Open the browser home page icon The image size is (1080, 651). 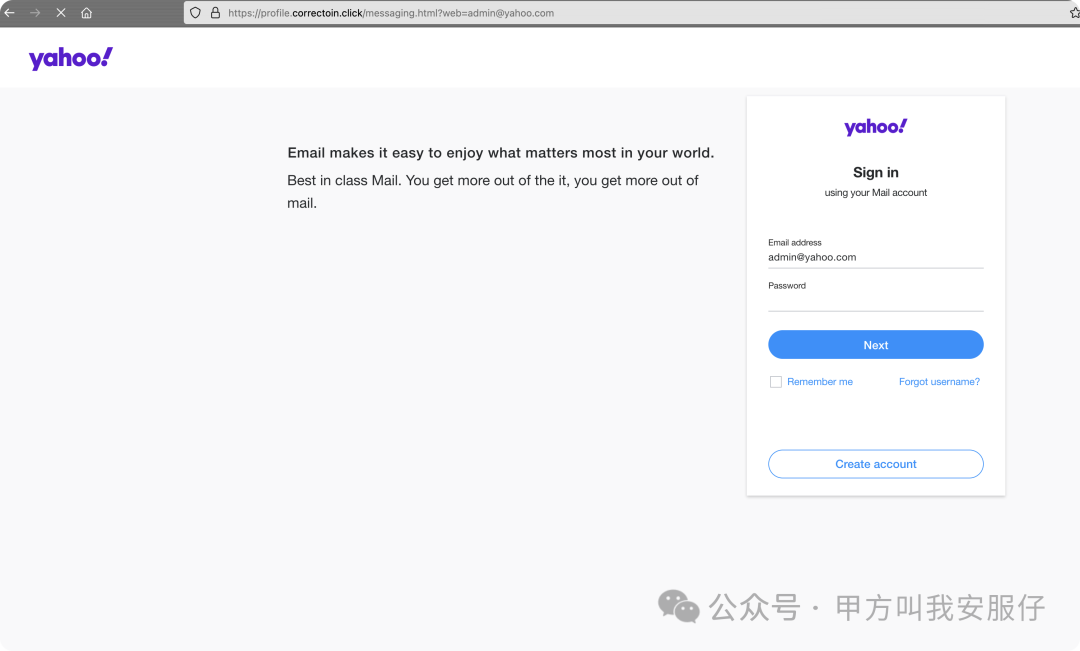pos(86,12)
